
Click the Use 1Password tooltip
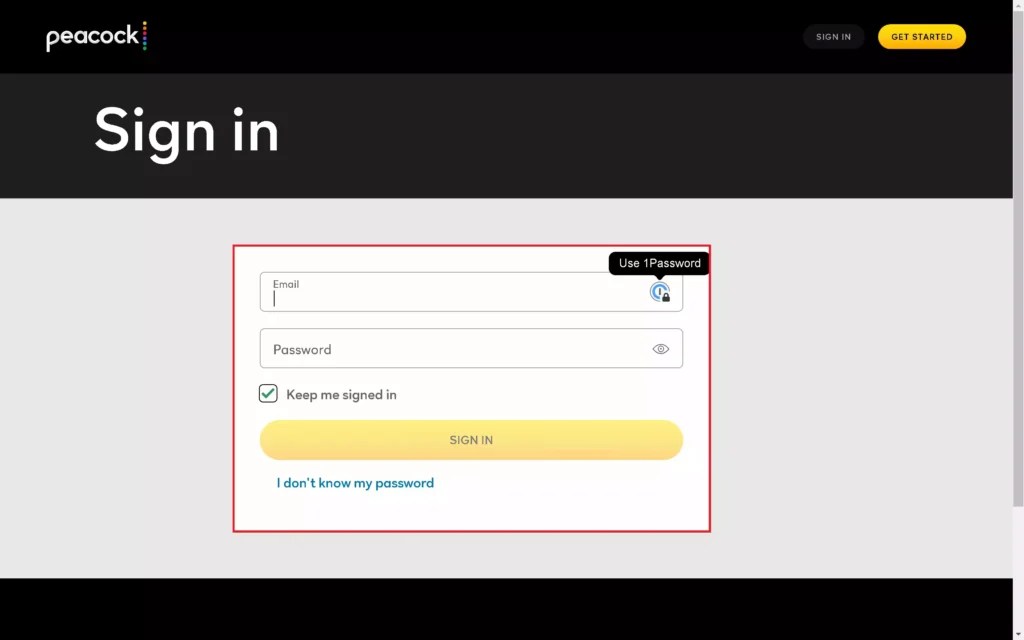coord(658,263)
